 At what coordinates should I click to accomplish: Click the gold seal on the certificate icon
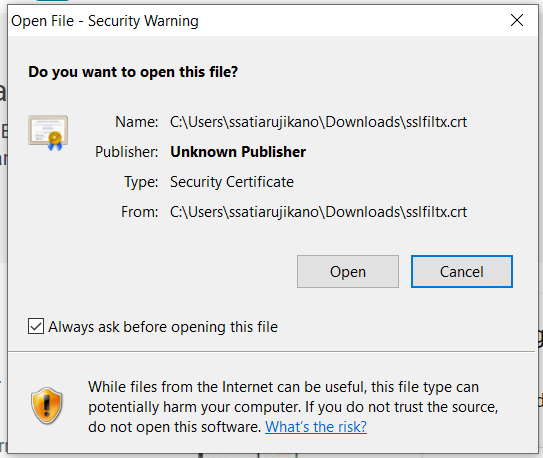(55, 138)
